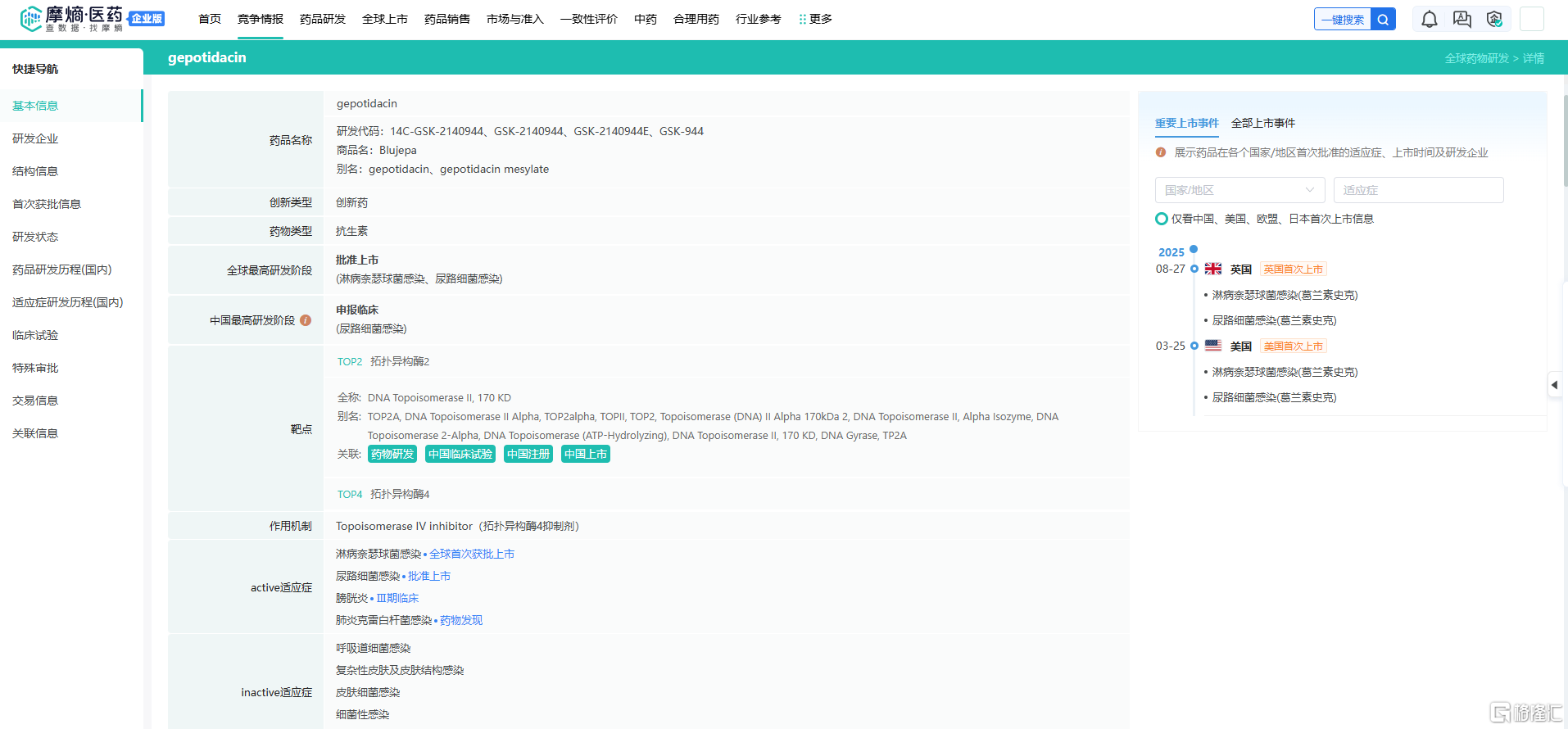
Task: Go to 基本信息 in quick navigation
Action: point(71,106)
